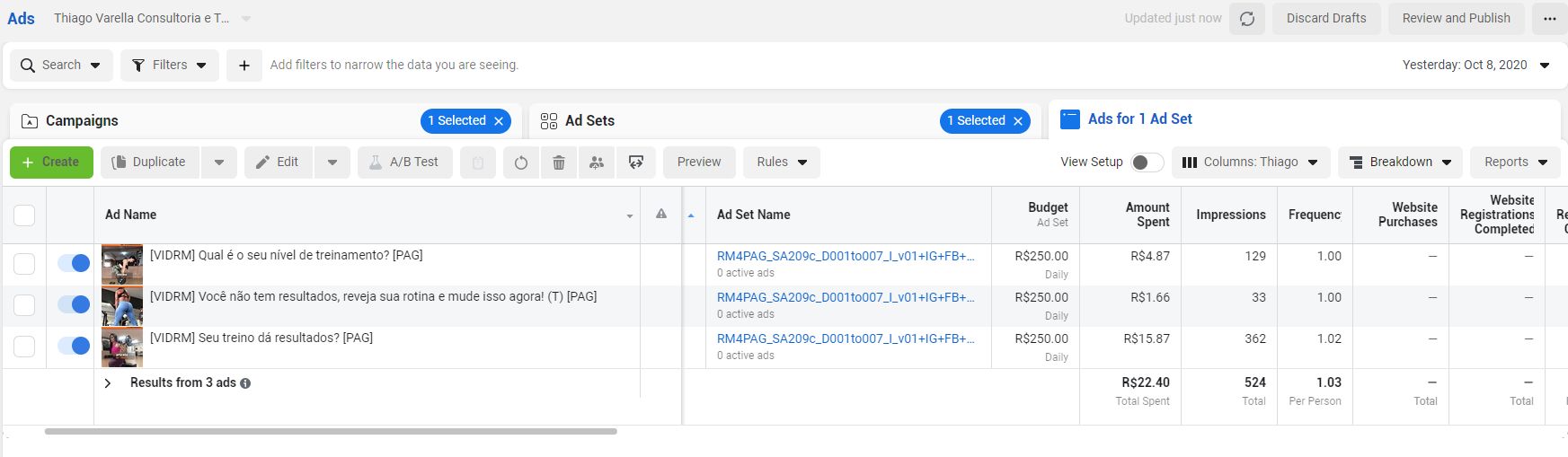The image size is (1568, 457).
Task: Click the audience people icon
Action: click(x=597, y=163)
